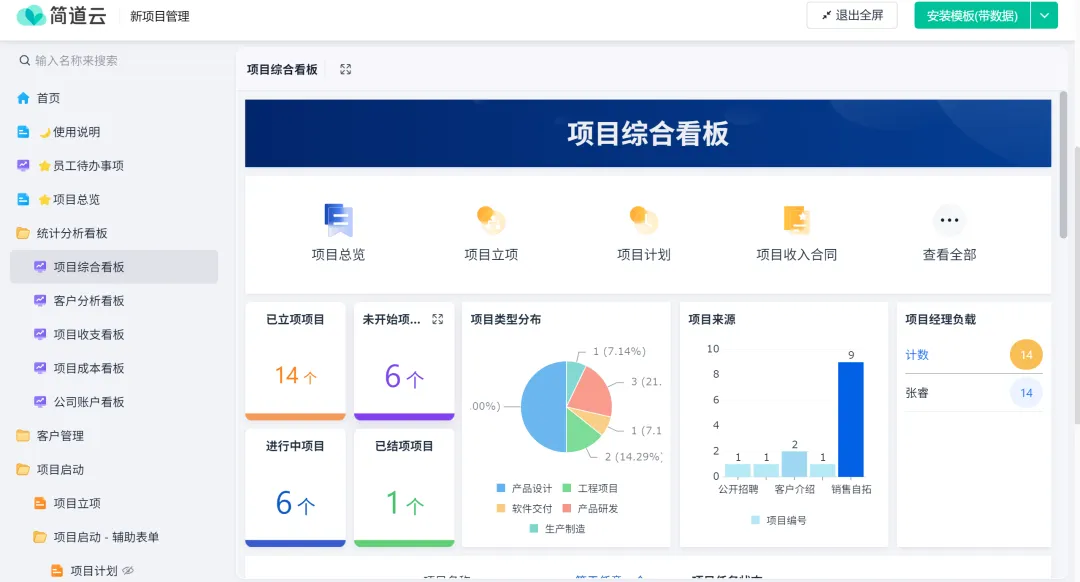This screenshot has width=1080, height=582.
Task: Select 使用说明 in the sidebar
Action: pos(114,132)
